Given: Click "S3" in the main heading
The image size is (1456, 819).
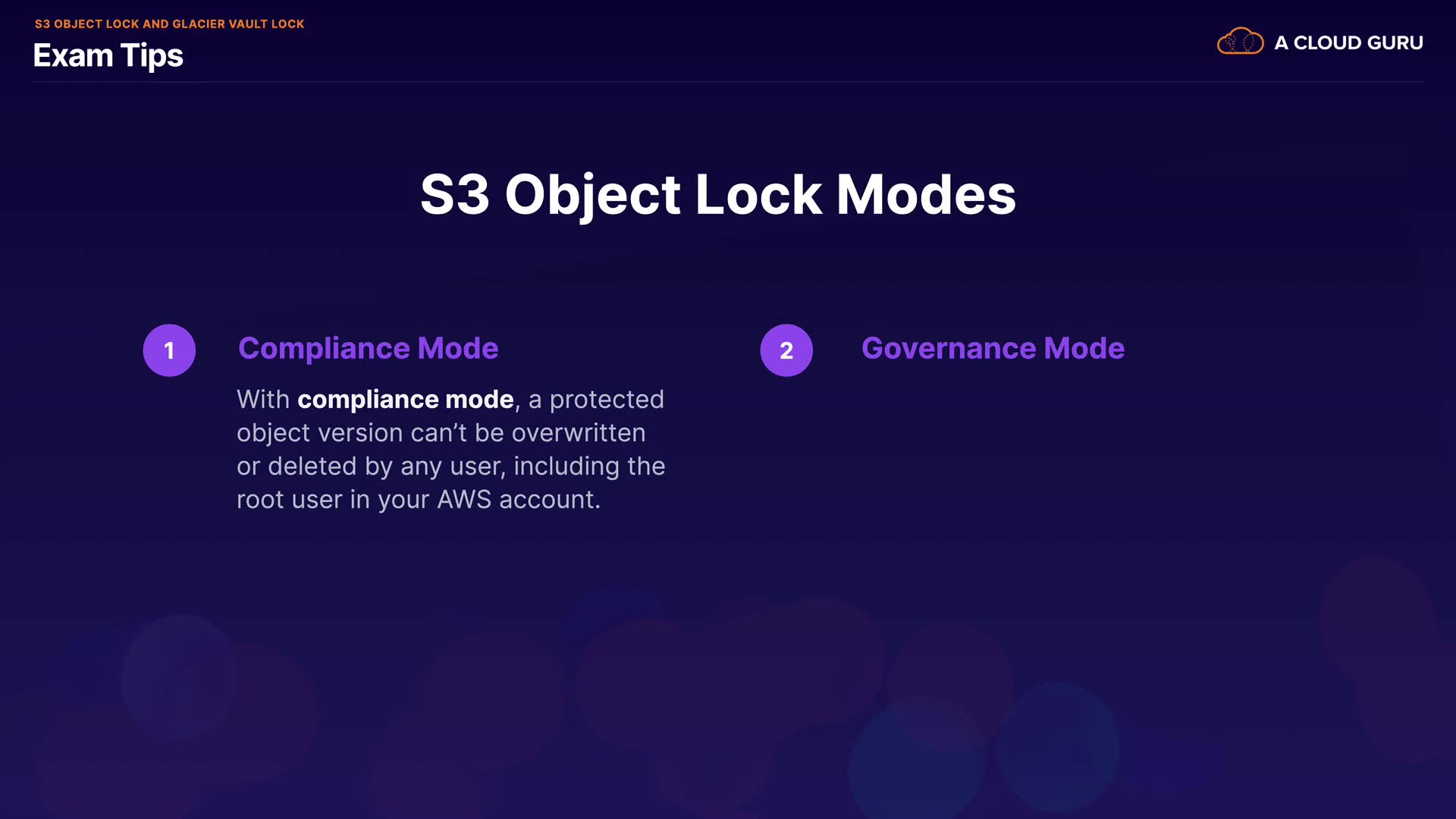Looking at the screenshot, I should (x=455, y=194).
